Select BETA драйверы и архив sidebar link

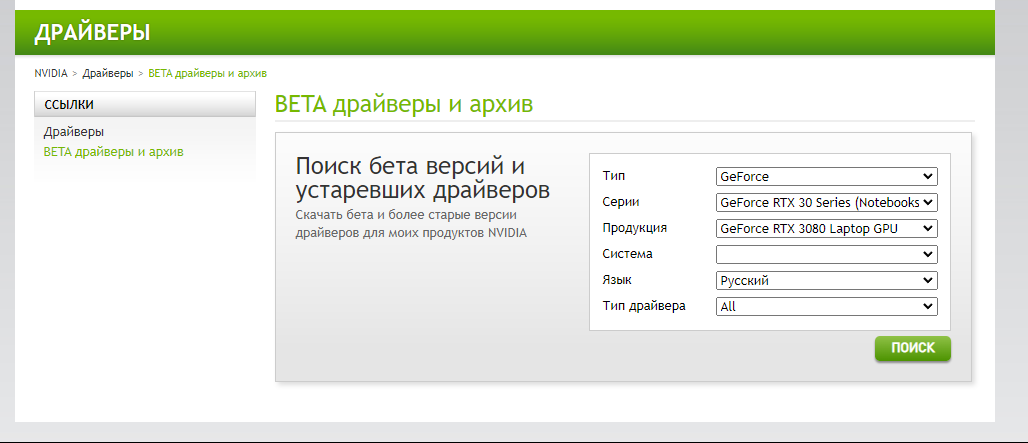pyautogui.click(x=113, y=152)
